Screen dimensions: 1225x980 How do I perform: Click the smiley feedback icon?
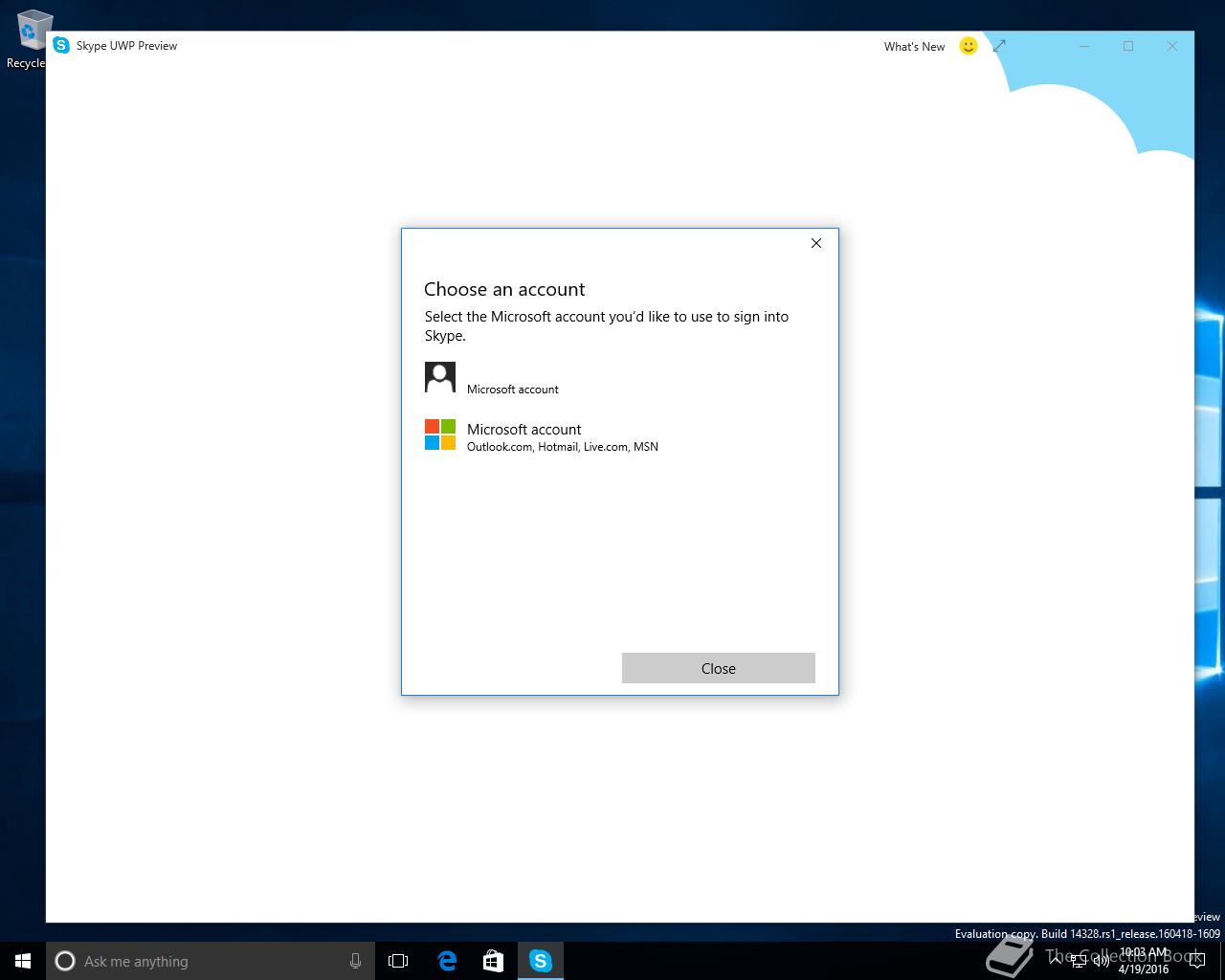969,46
